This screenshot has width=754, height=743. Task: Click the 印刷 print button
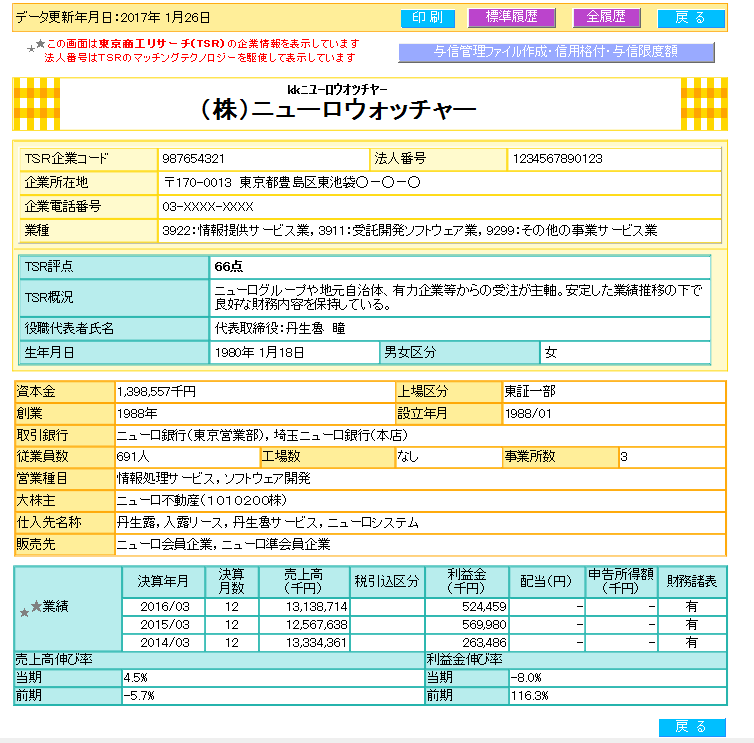427,18
